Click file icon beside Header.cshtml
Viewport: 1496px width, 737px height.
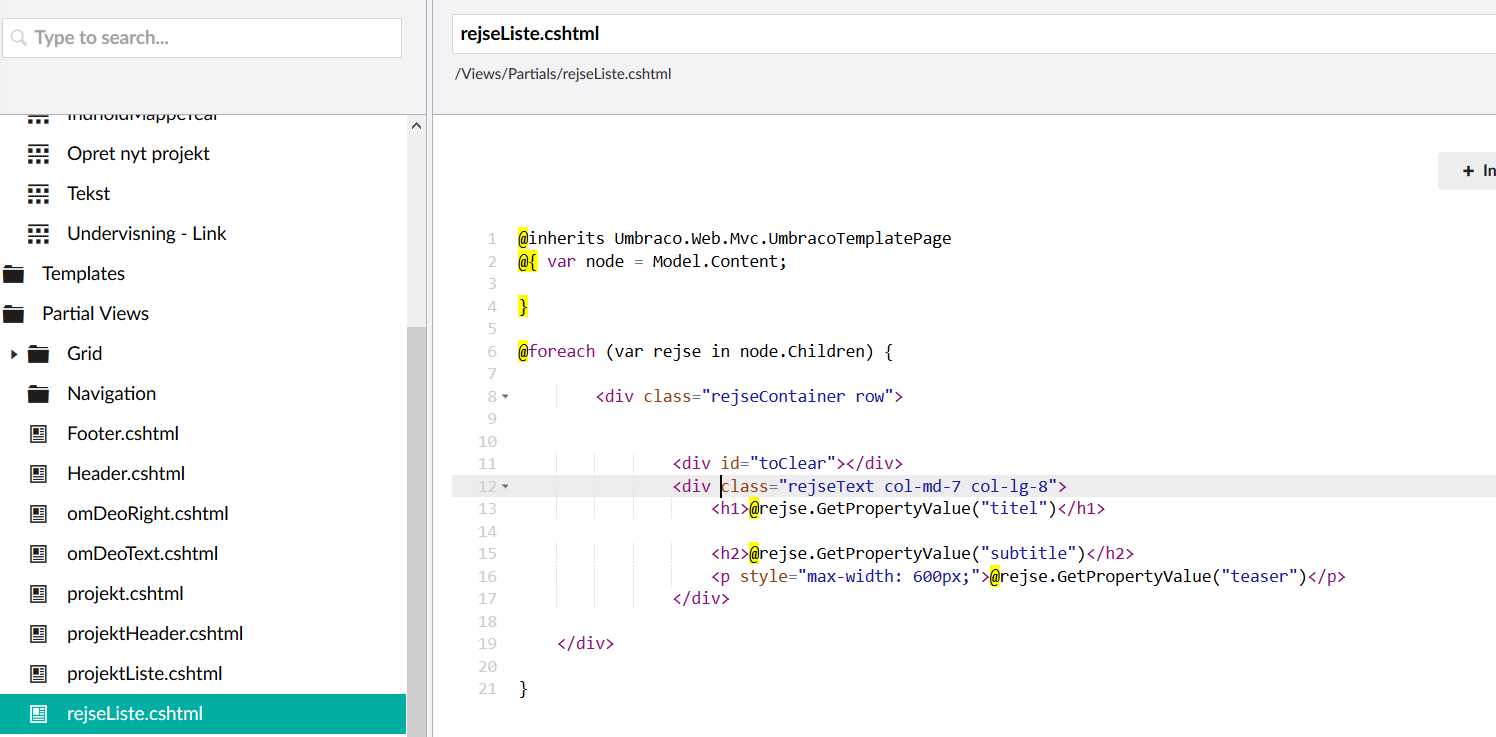38,474
